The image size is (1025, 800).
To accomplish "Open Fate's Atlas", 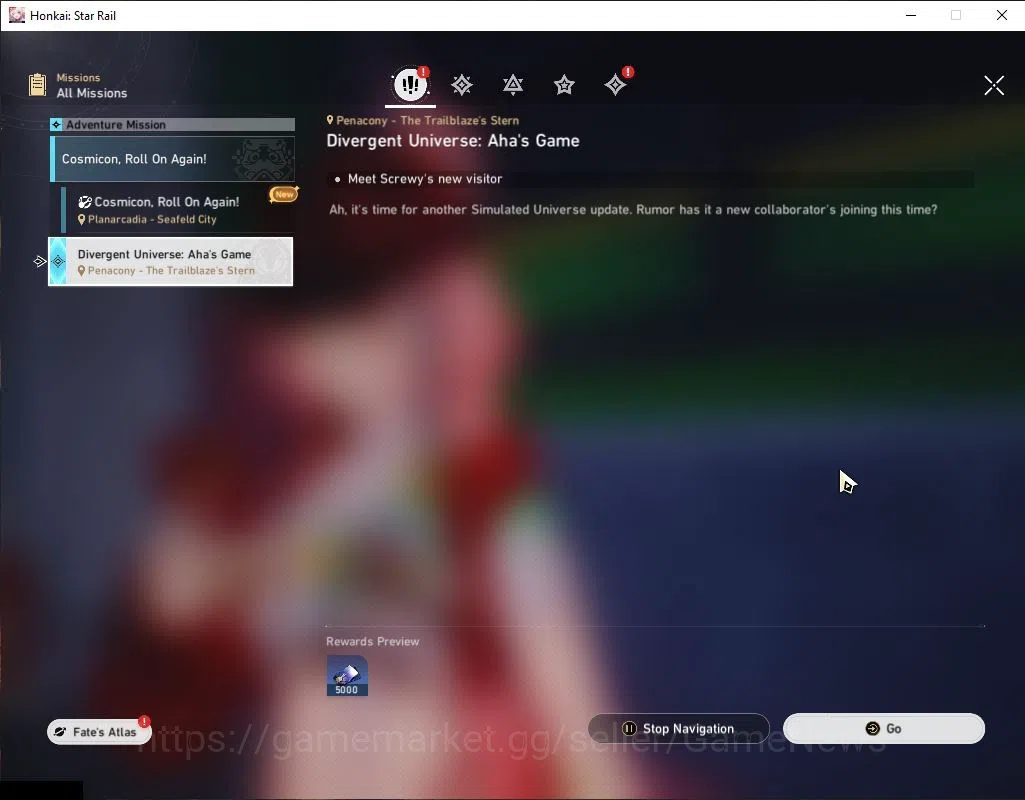I will (99, 731).
